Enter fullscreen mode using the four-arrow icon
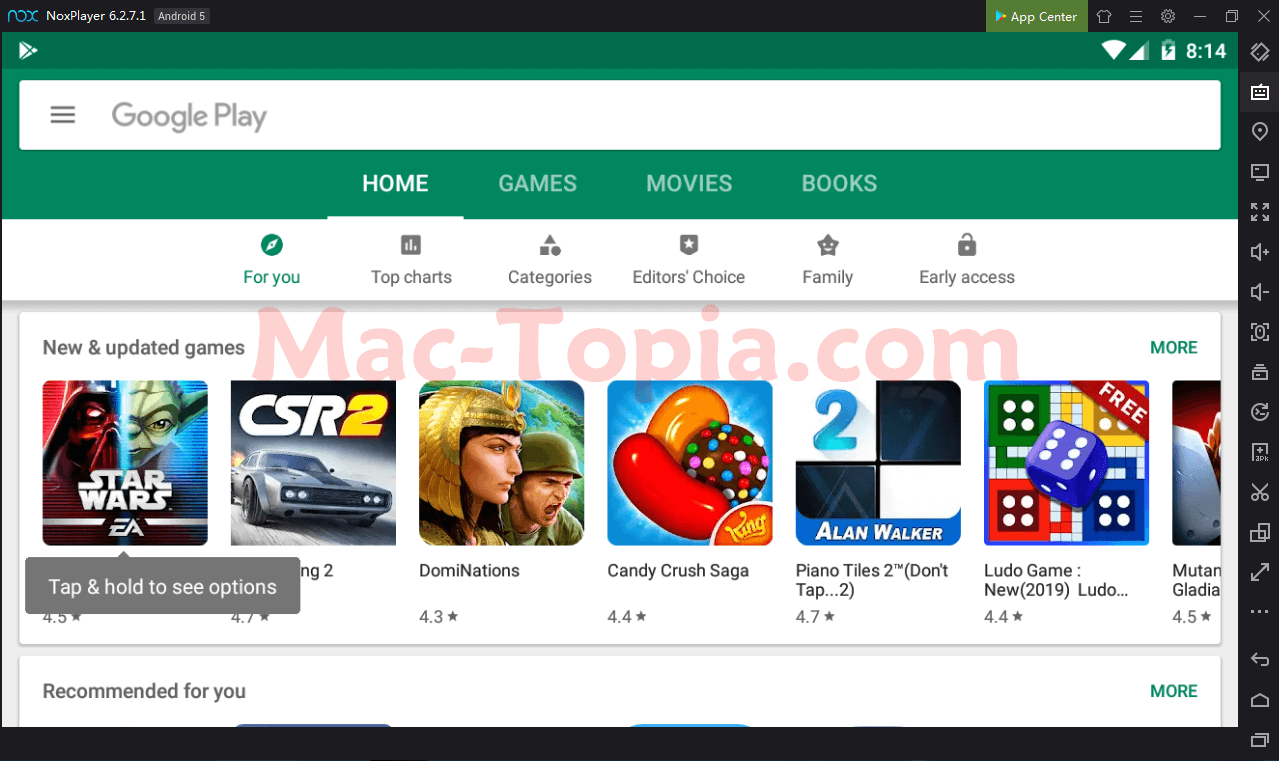 (1260, 212)
